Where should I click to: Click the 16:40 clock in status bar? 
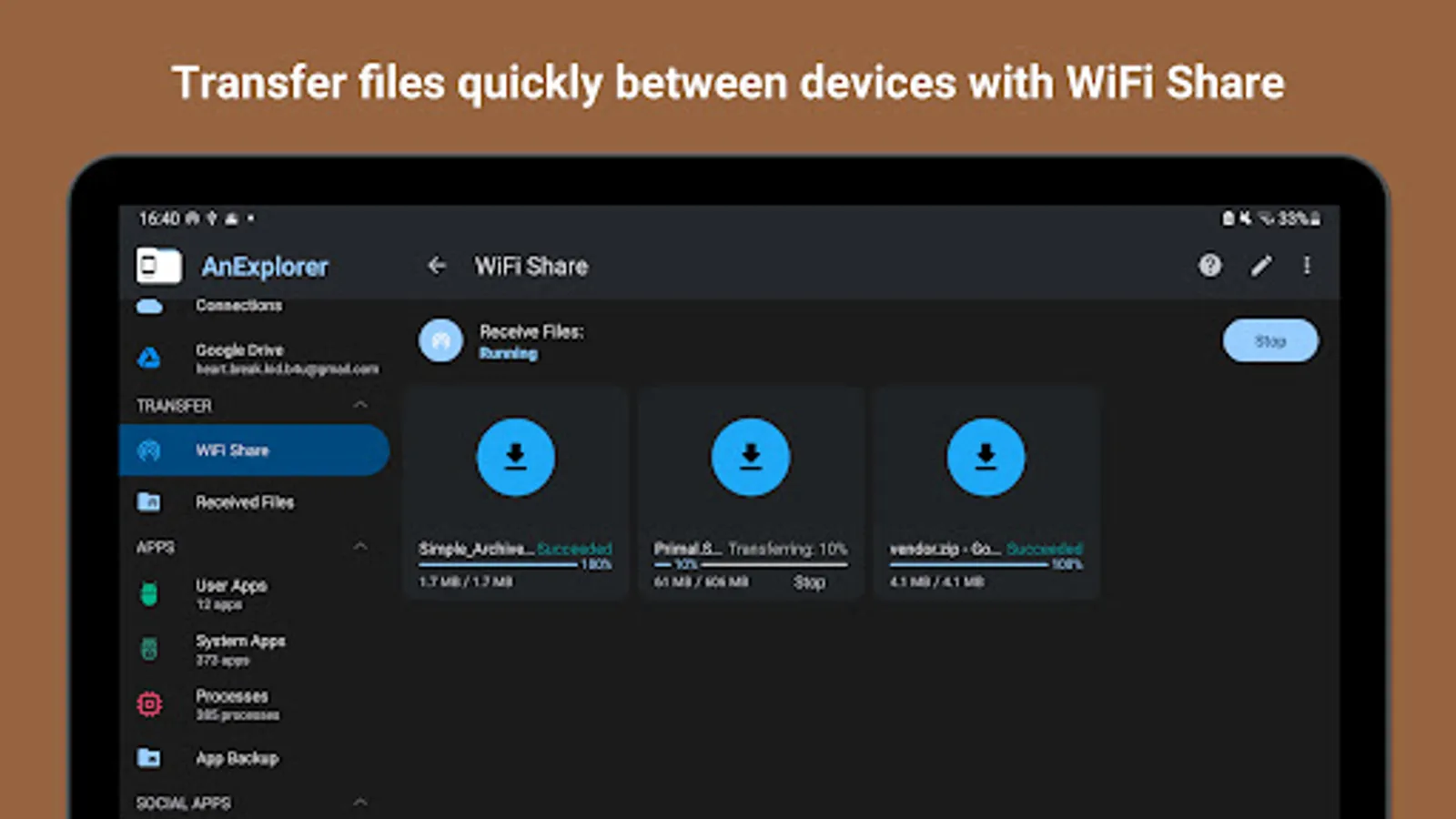tap(158, 218)
